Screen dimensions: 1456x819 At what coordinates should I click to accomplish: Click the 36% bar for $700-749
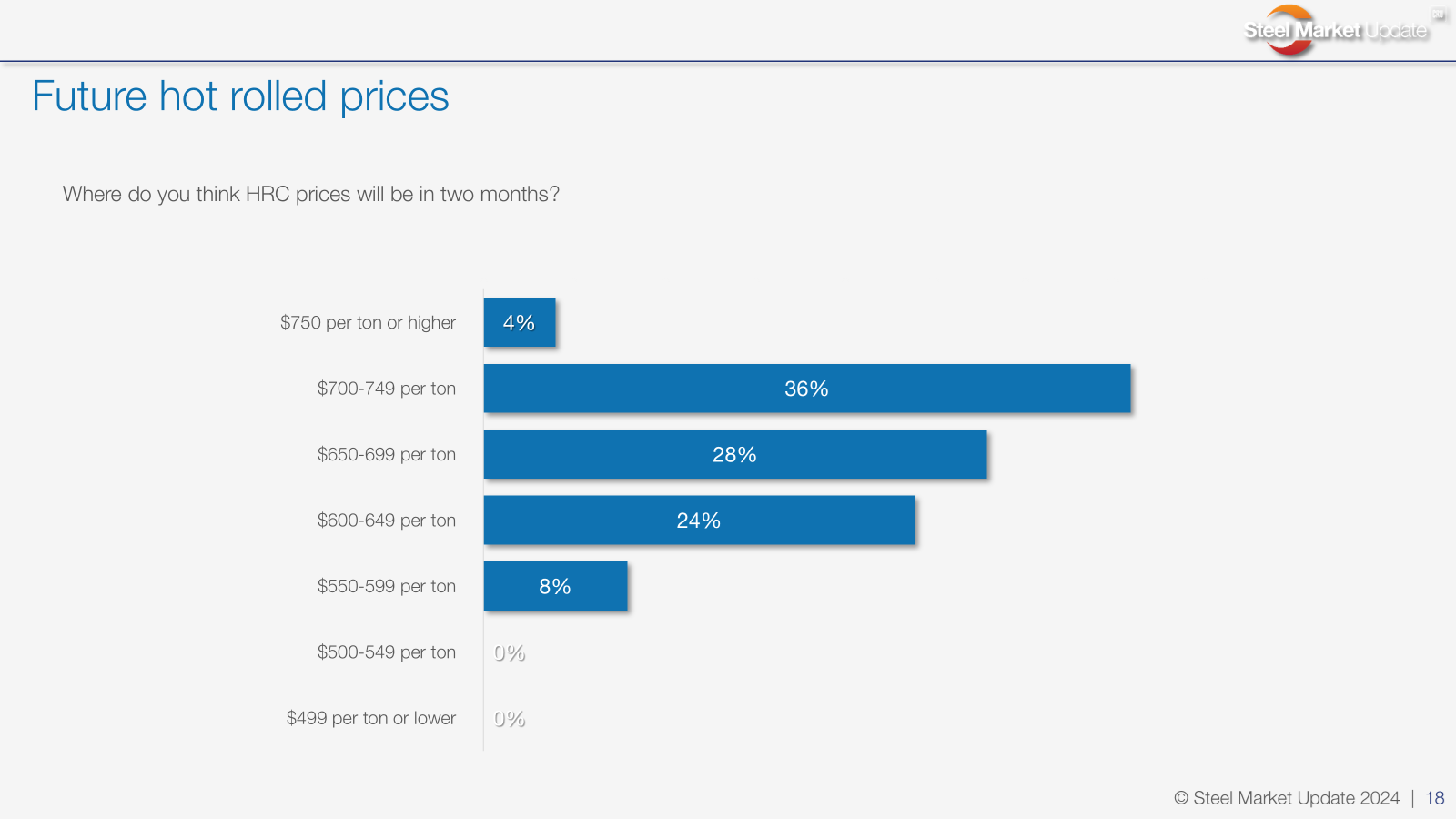[x=806, y=389]
